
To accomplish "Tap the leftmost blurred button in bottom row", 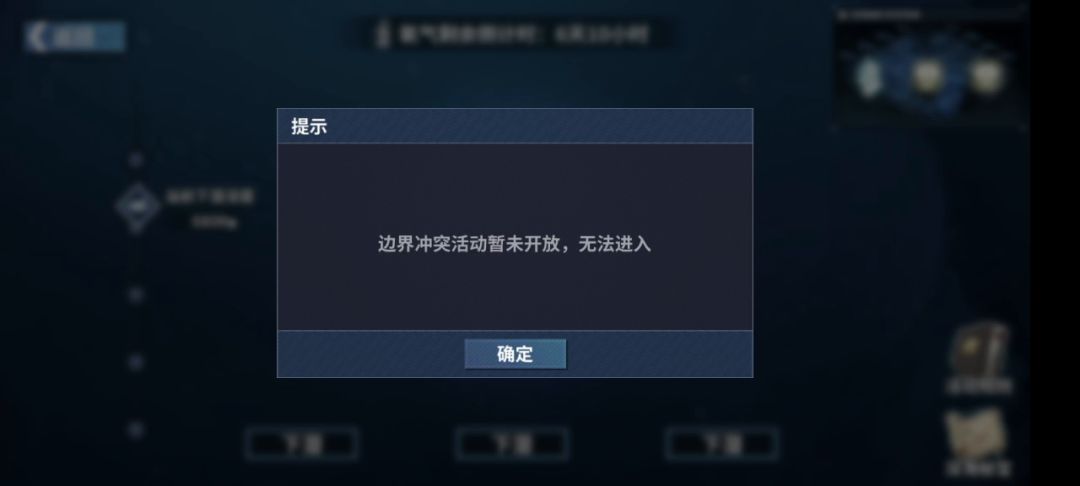I will click(x=301, y=444).
